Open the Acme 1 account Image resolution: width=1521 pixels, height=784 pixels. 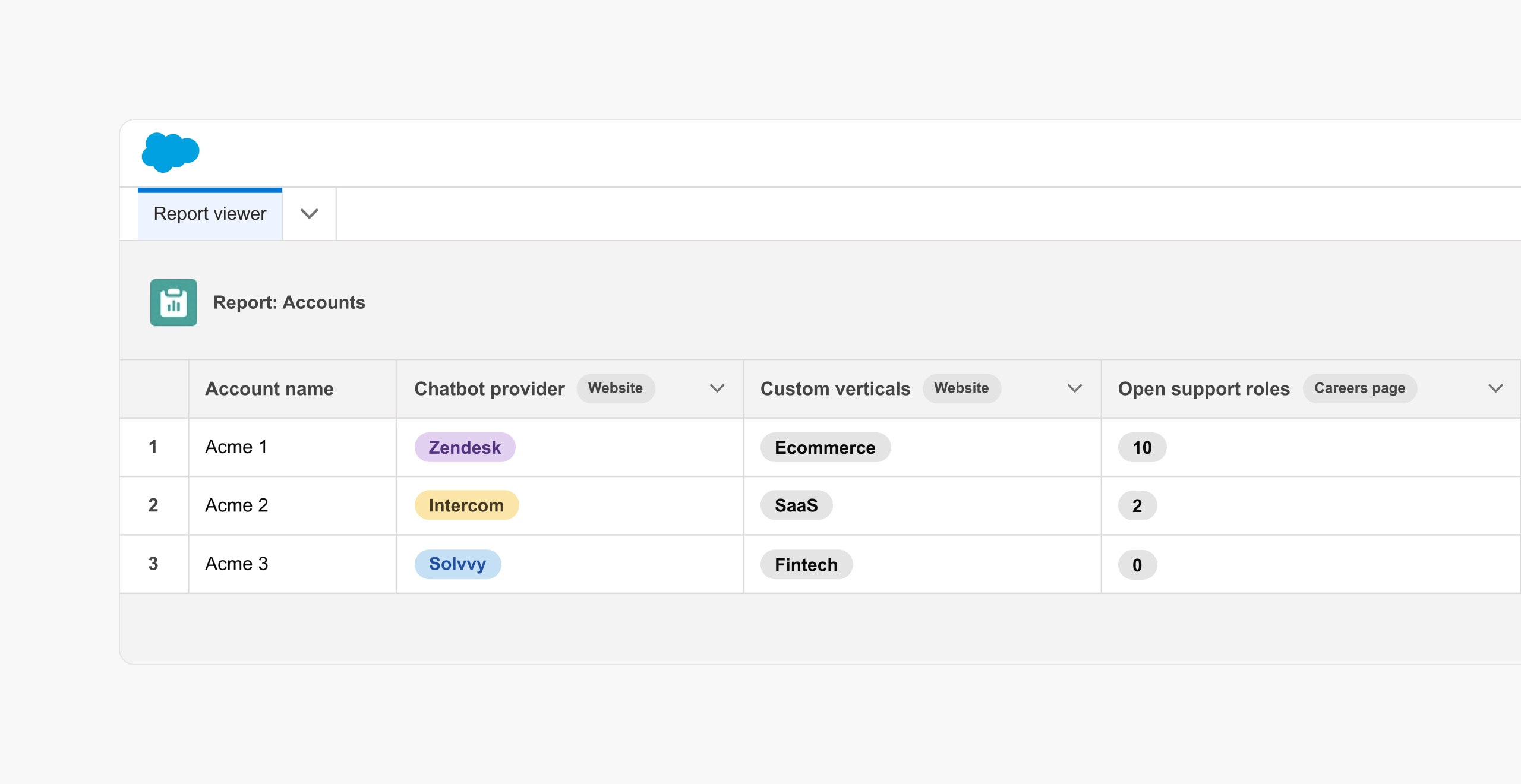coord(236,447)
